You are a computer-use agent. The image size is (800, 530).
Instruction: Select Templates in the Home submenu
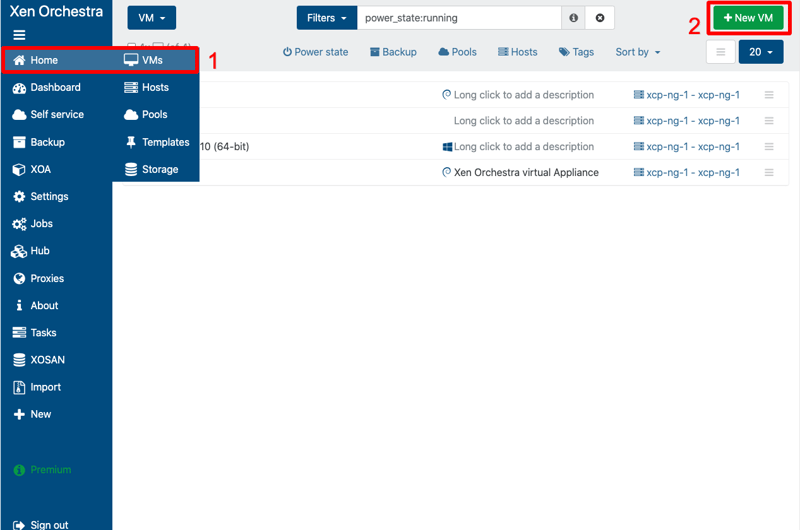(164, 142)
